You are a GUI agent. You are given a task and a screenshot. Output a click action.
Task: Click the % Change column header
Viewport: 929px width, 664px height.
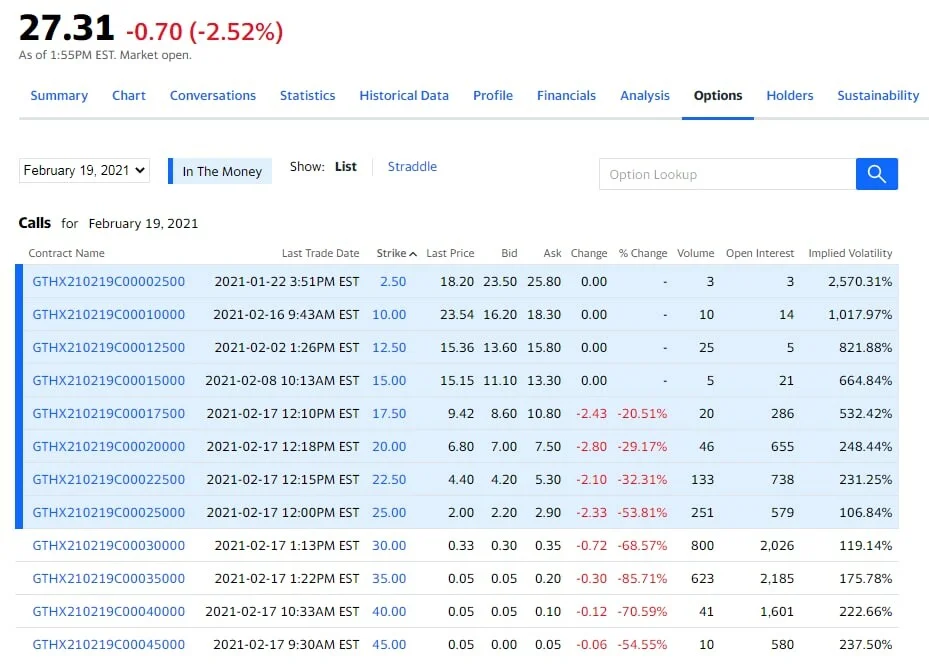coord(643,253)
